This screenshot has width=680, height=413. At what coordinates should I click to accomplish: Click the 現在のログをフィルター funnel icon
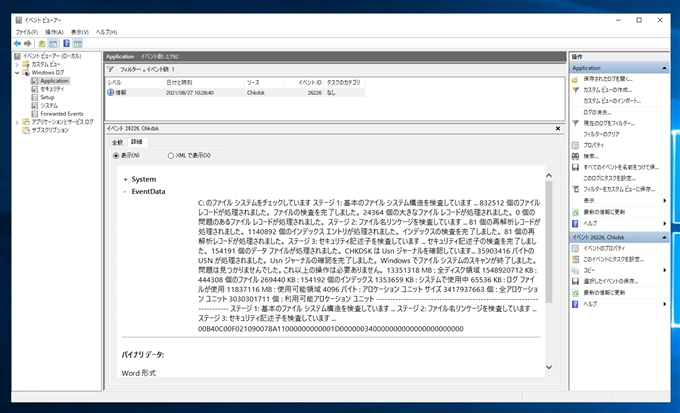(x=575, y=124)
